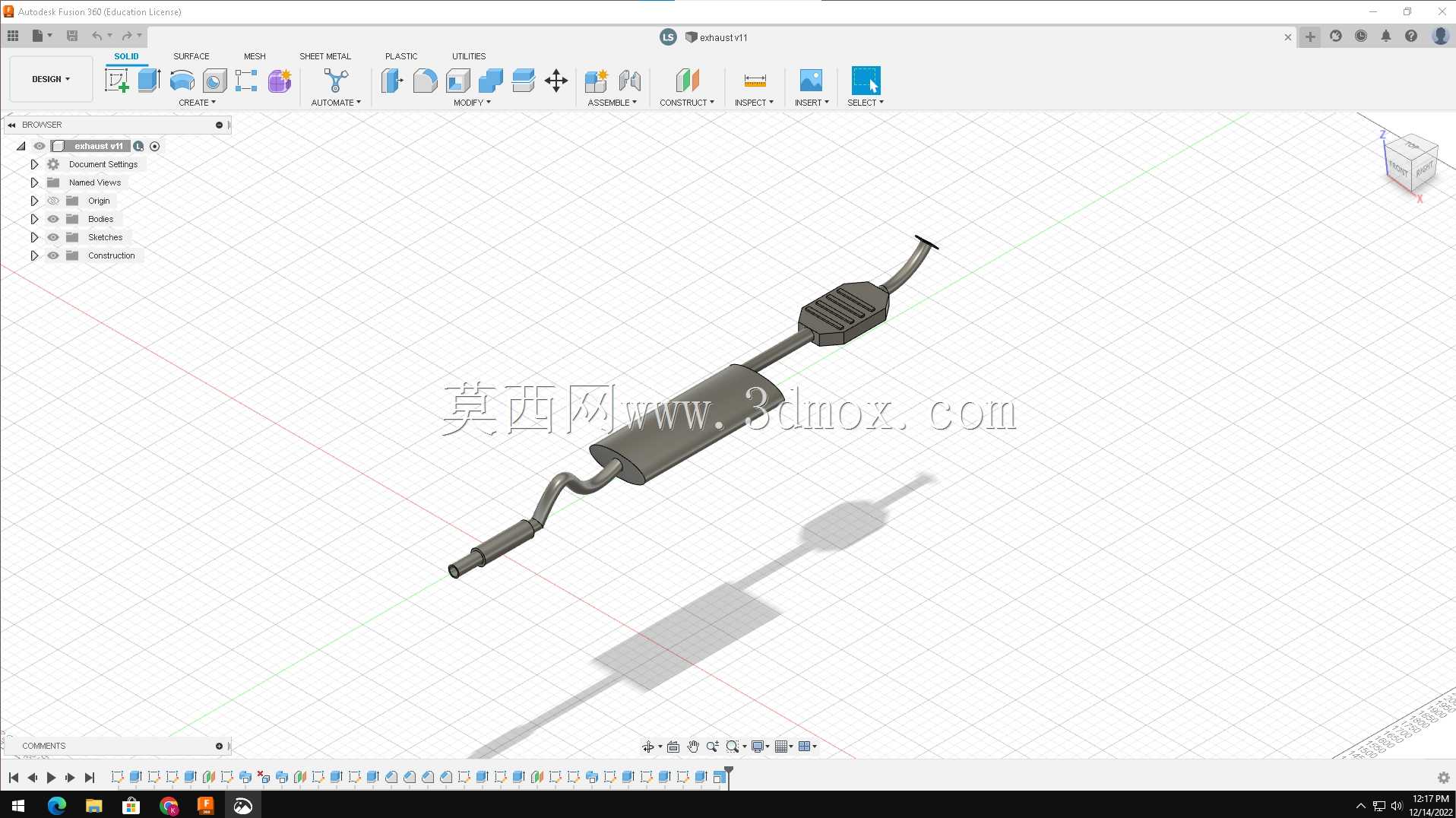Switch to the UTILITIES tab
The width and height of the screenshot is (1456, 818).
(469, 56)
